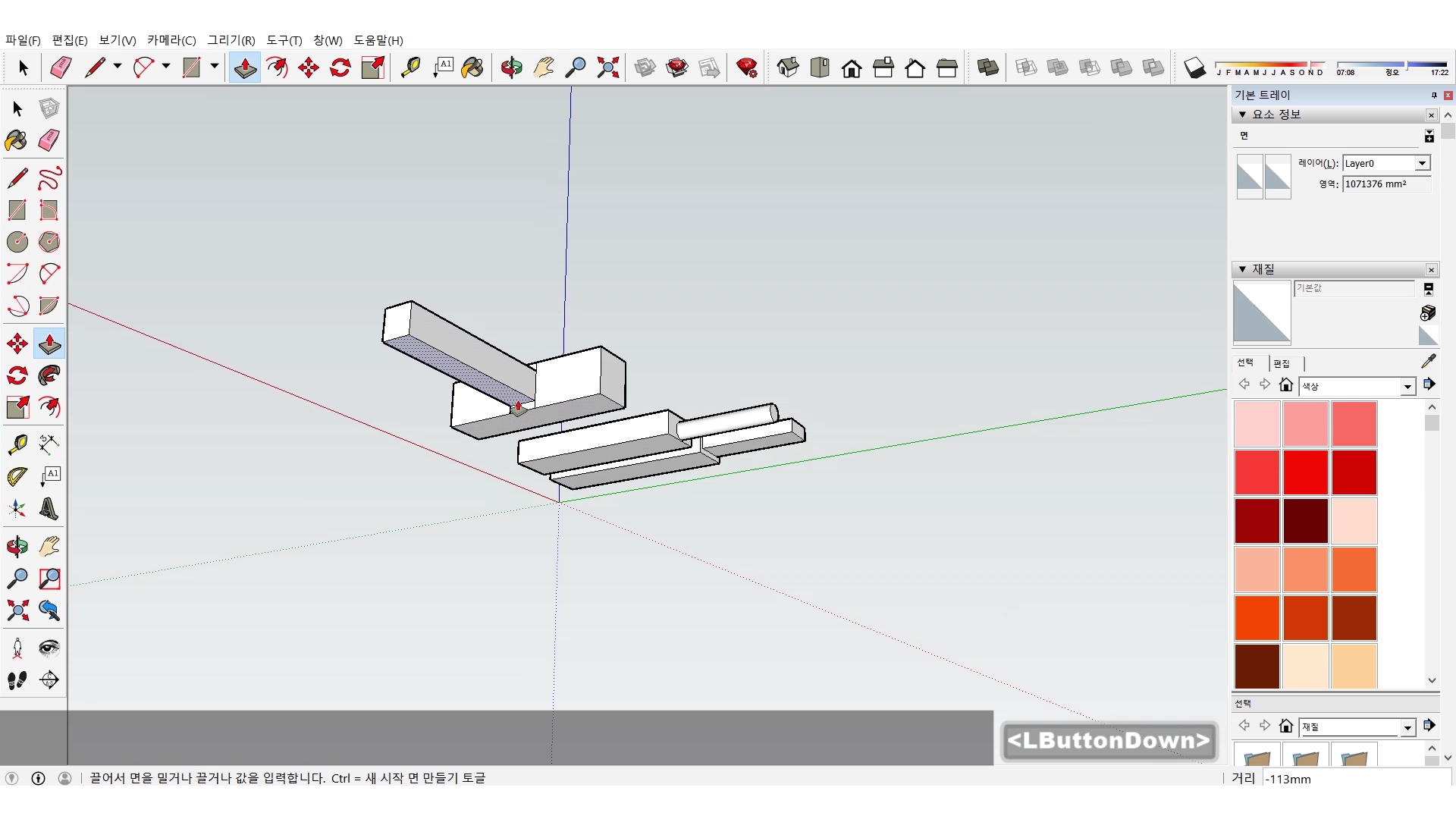Collapse the 요소 정보 panel
The height and width of the screenshot is (819, 1456).
[1242, 115]
